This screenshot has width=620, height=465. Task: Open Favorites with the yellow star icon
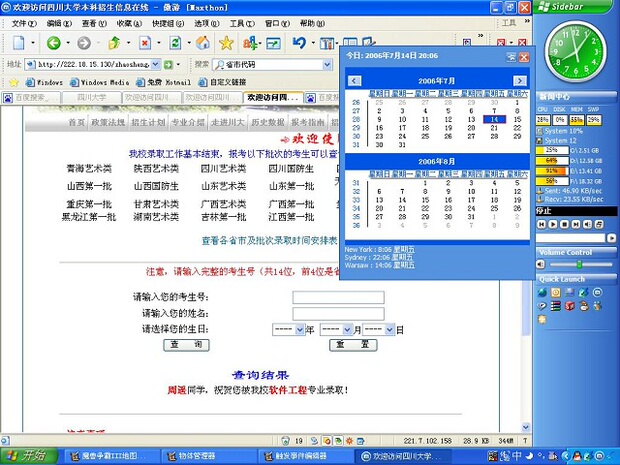pyautogui.click(x=226, y=43)
